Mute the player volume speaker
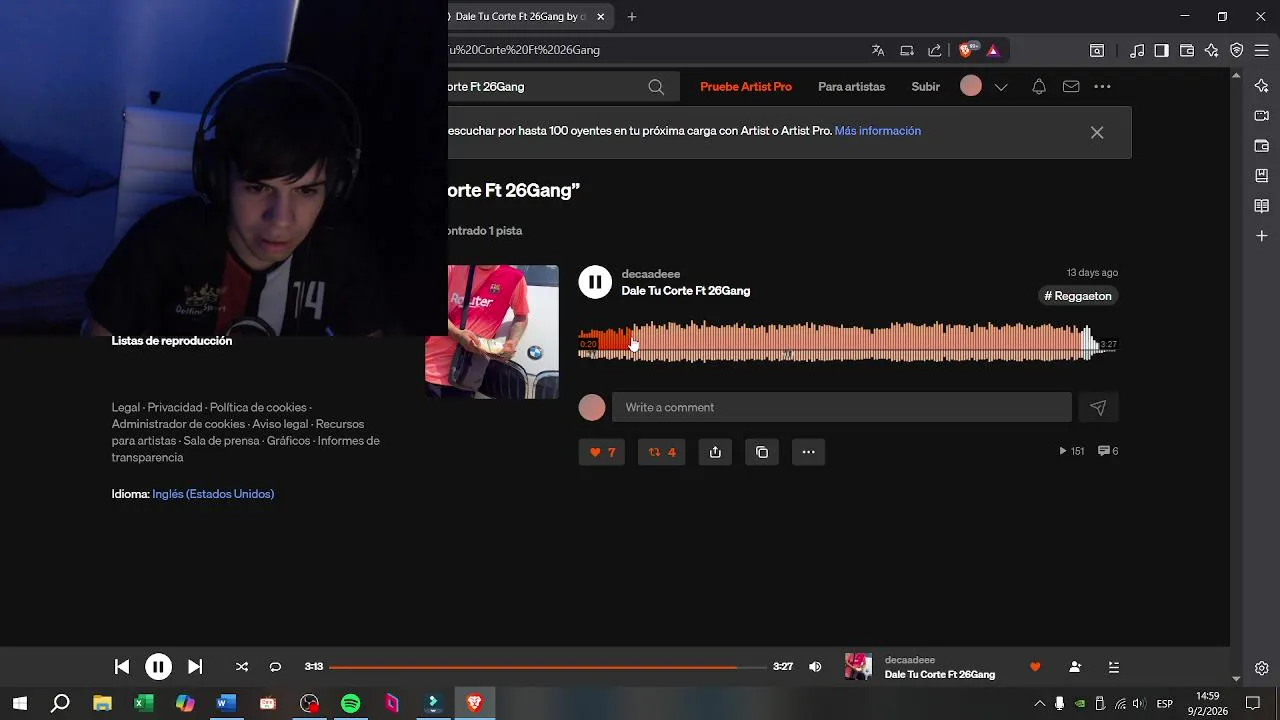Viewport: 1280px width, 720px height. tap(815, 667)
